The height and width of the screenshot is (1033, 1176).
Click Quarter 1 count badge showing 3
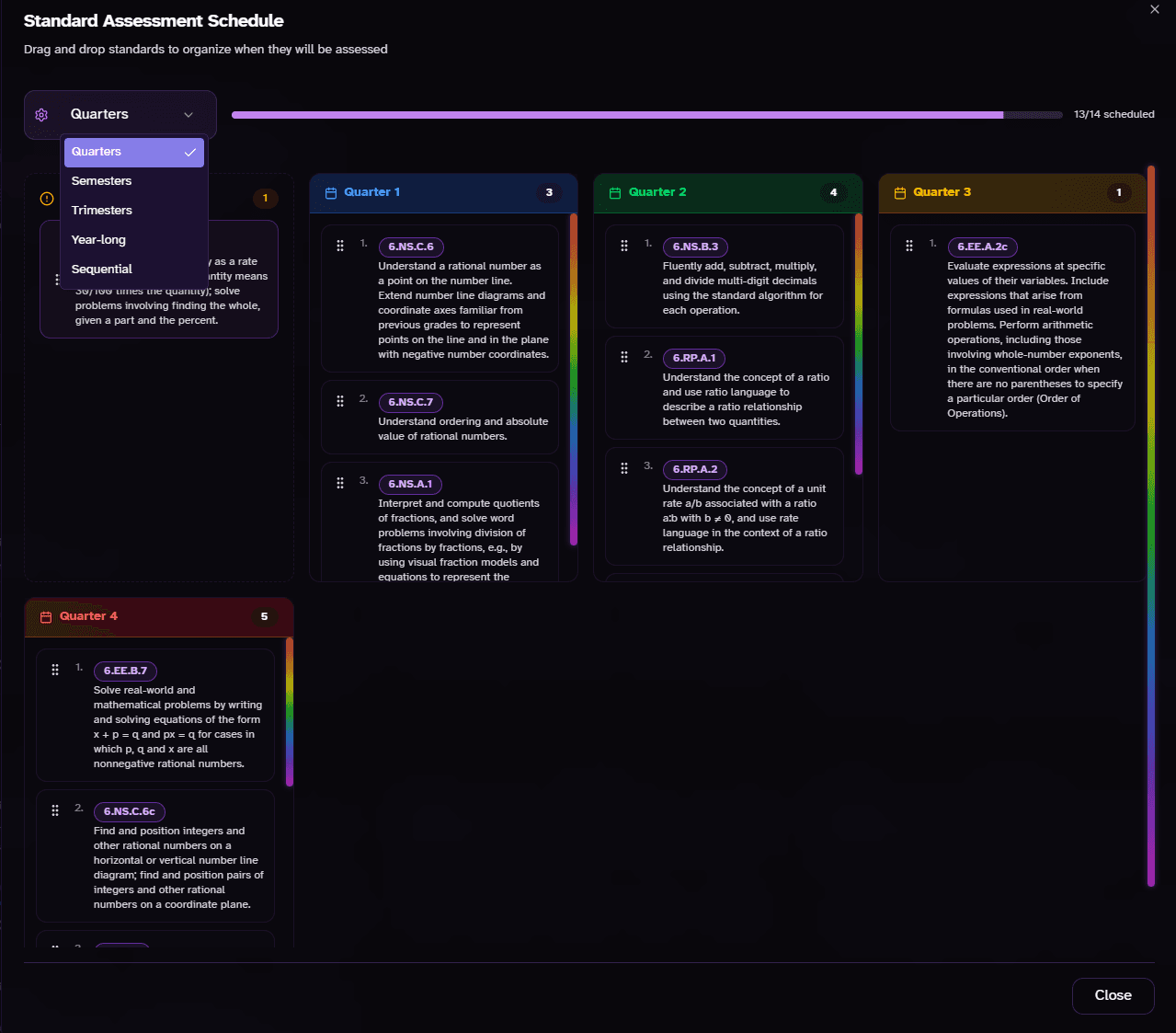click(x=549, y=193)
